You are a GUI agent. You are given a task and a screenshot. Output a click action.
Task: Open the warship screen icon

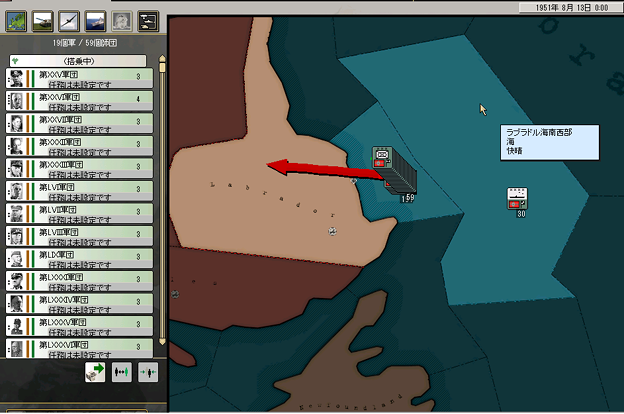tap(96, 21)
